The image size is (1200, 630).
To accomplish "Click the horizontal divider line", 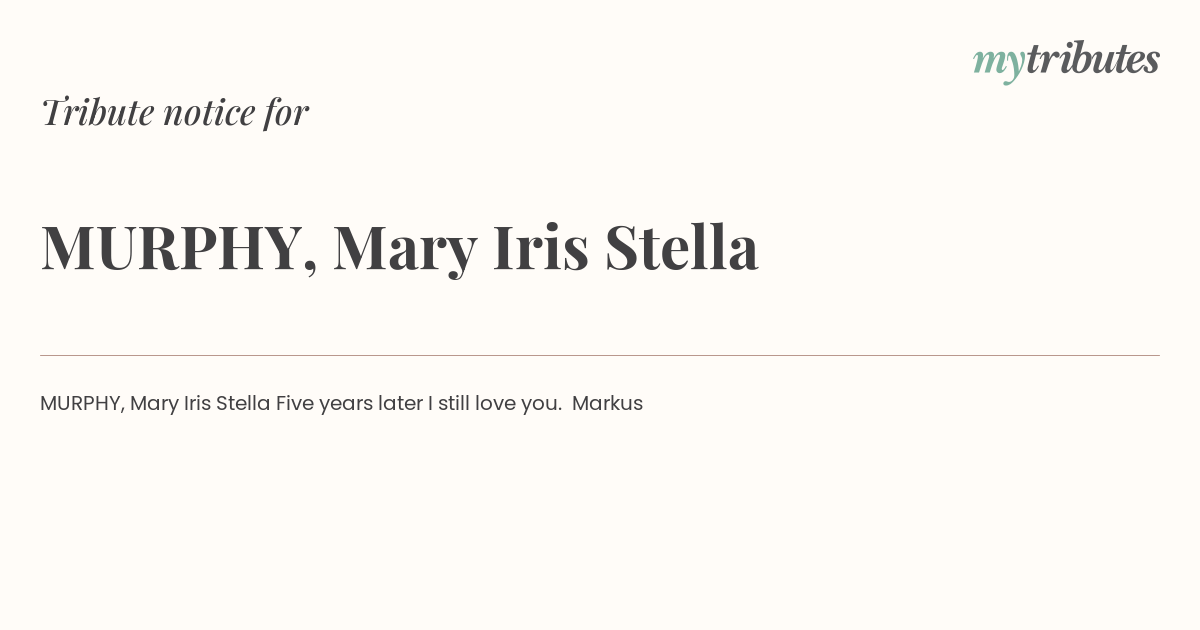I will pos(600,355).
